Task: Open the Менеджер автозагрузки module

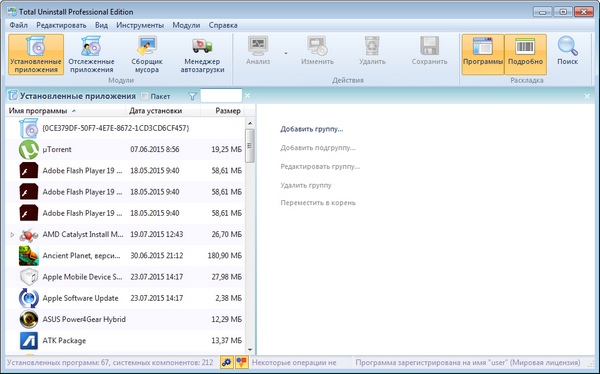Action: tap(202, 54)
